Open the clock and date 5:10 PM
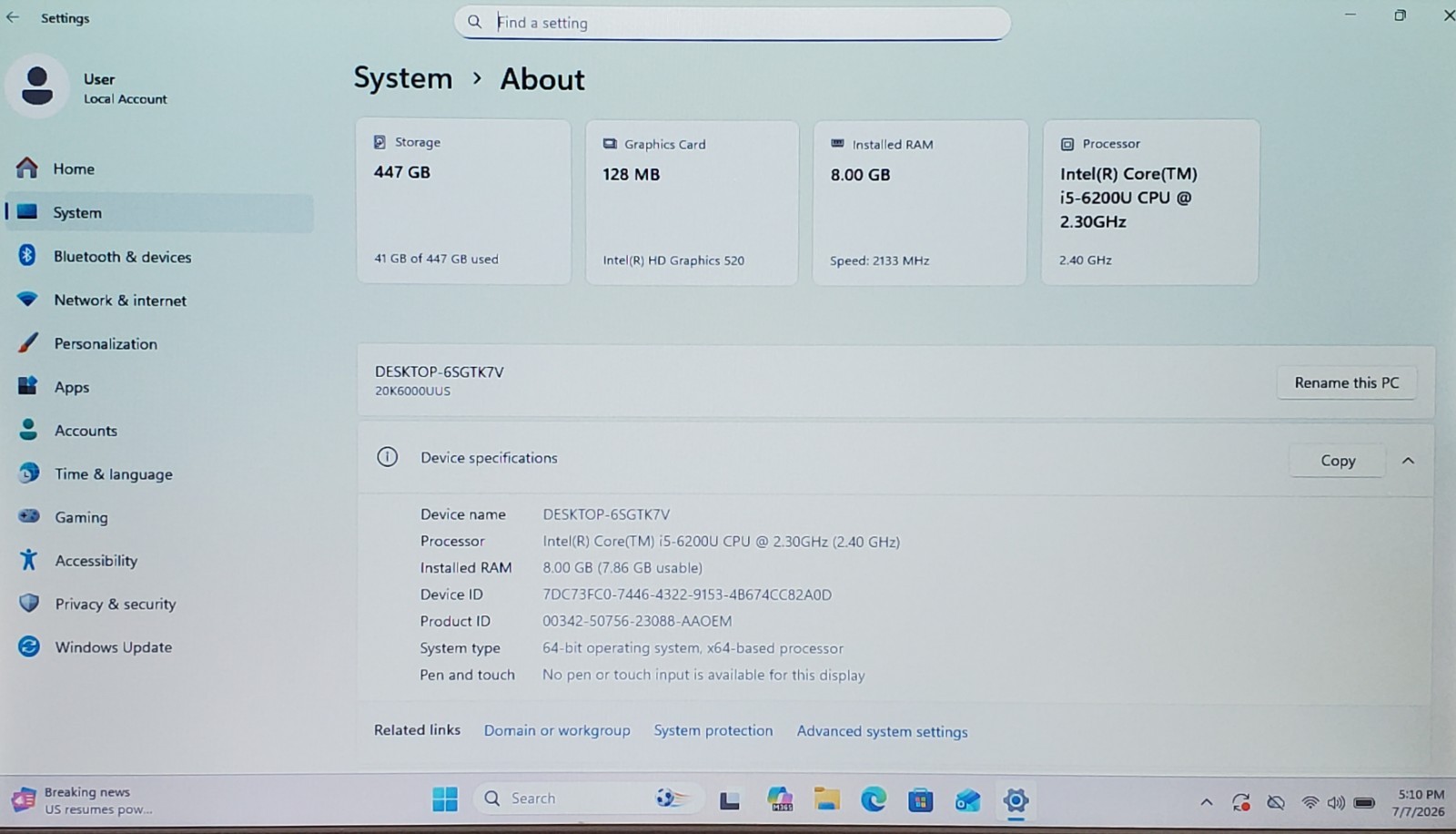Image resolution: width=1456 pixels, height=834 pixels. tap(1418, 802)
